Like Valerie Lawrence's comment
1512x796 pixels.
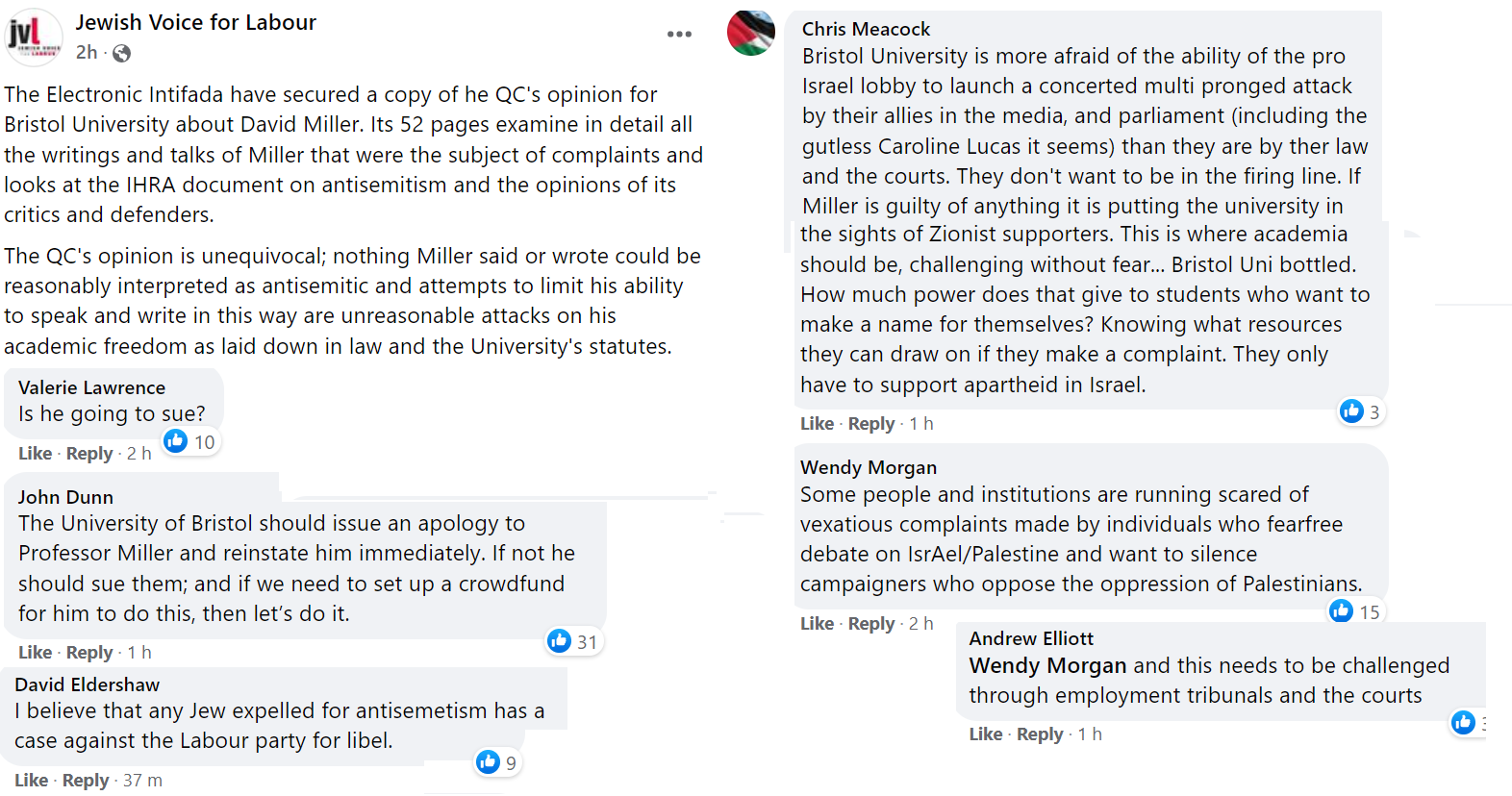click(x=36, y=454)
